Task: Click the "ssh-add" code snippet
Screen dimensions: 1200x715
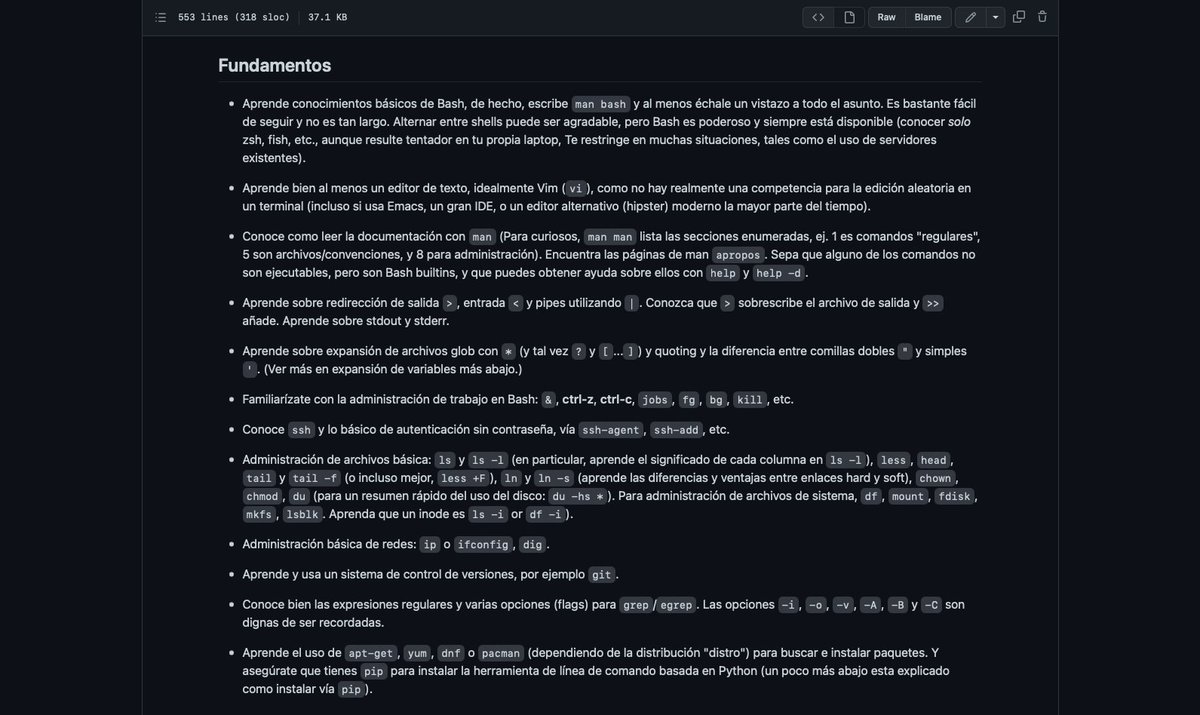Action: click(677, 430)
